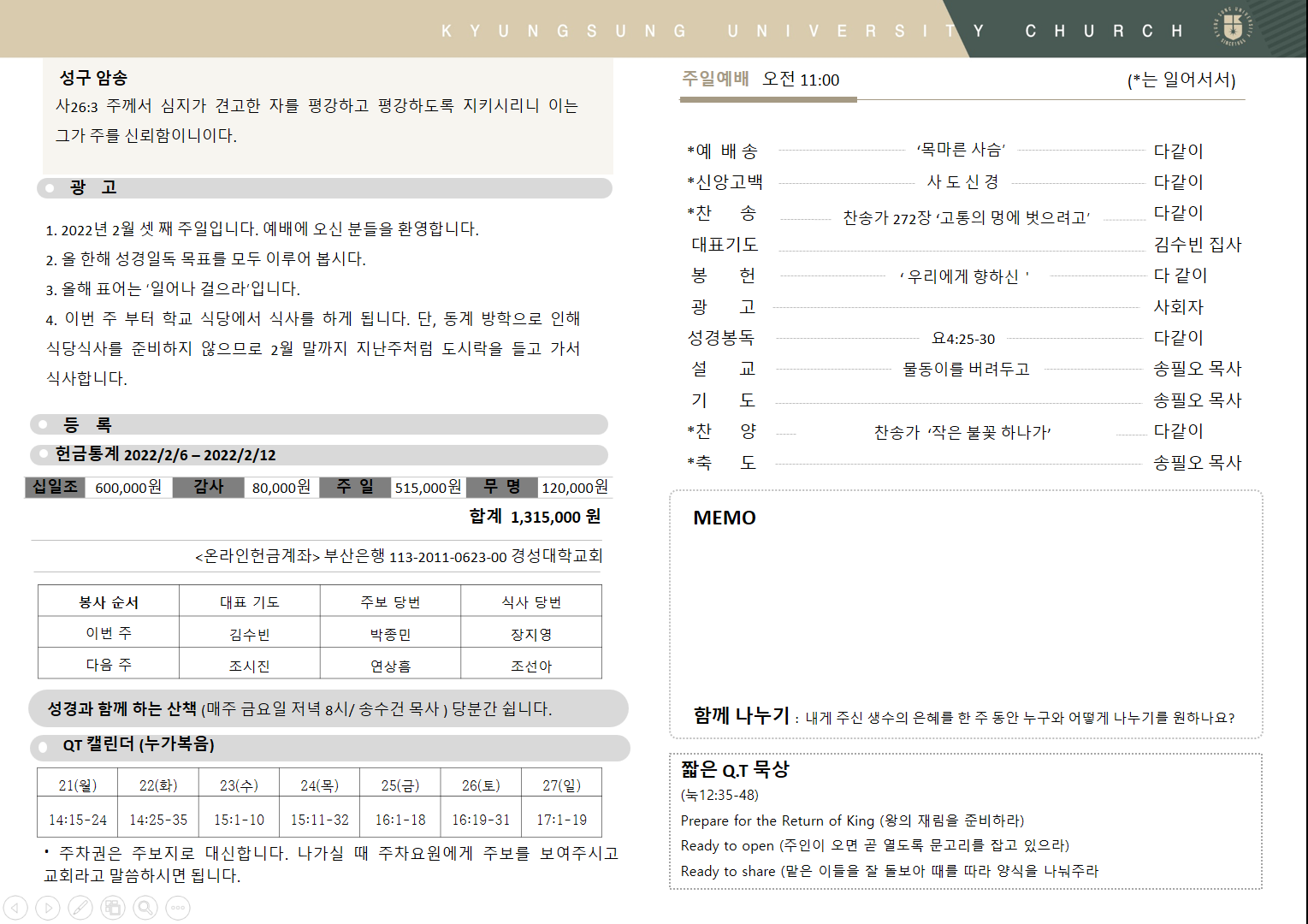This screenshot has height=924, width=1308.
Task: Click the '헌금통계 2022/2/6 – 2022/2/12' header
Action: [x=319, y=454]
